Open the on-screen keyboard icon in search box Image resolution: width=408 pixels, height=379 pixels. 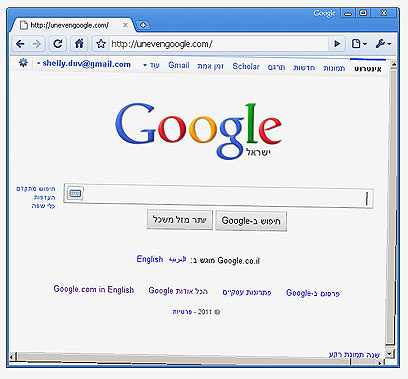pyautogui.click(x=75, y=193)
